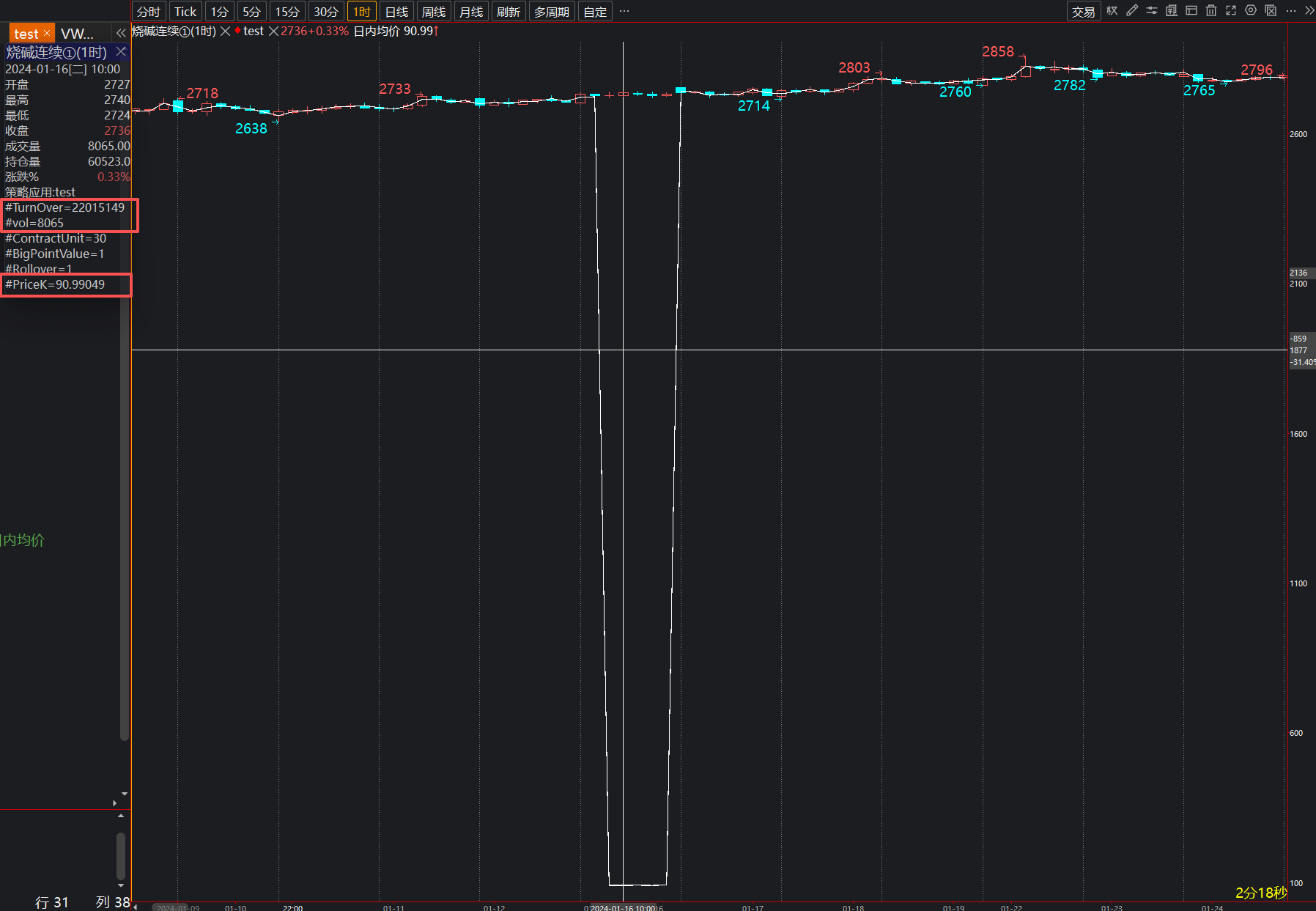Switch chart period to 15分
1316x911 pixels.
pos(287,12)
